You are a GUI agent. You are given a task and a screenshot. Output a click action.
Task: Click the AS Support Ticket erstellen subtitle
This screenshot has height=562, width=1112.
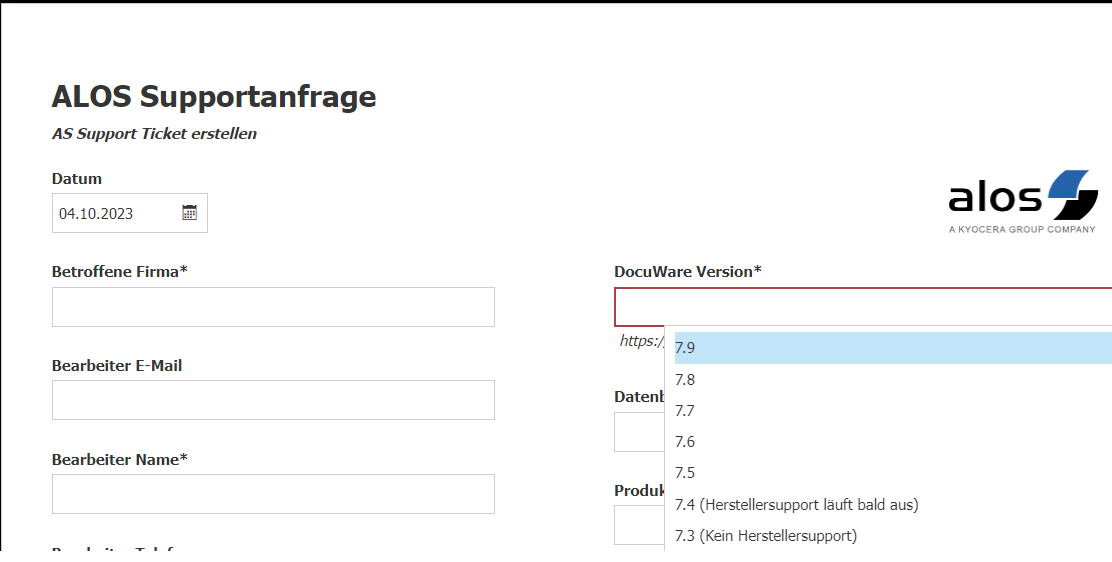(154, 134)
